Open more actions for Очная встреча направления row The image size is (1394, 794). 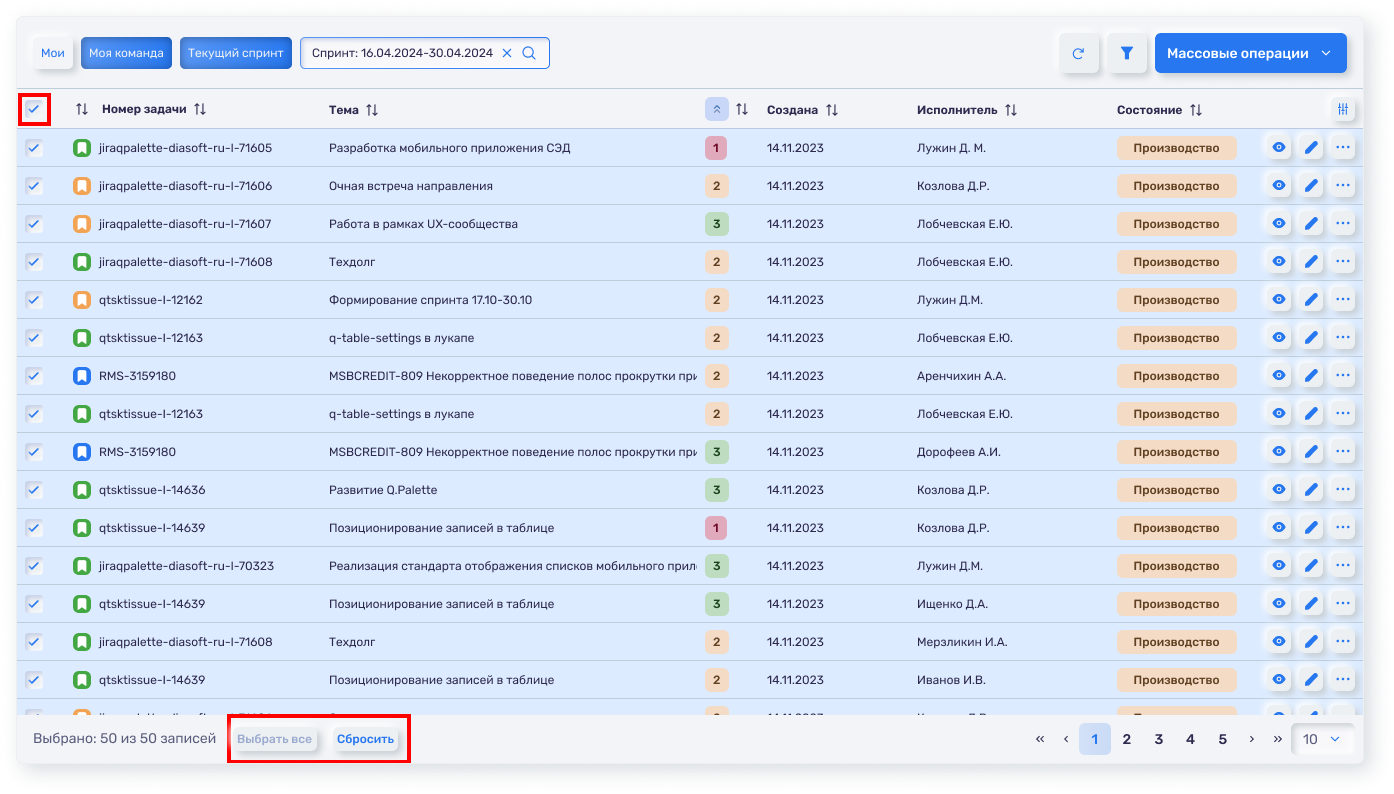point(1343,186)
